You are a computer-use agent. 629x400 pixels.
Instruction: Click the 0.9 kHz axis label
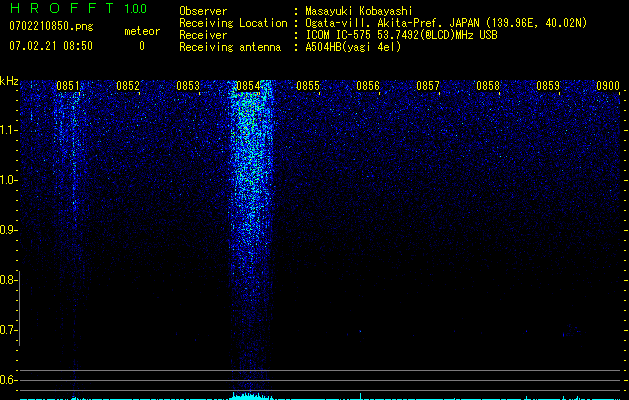click(8, 230)
